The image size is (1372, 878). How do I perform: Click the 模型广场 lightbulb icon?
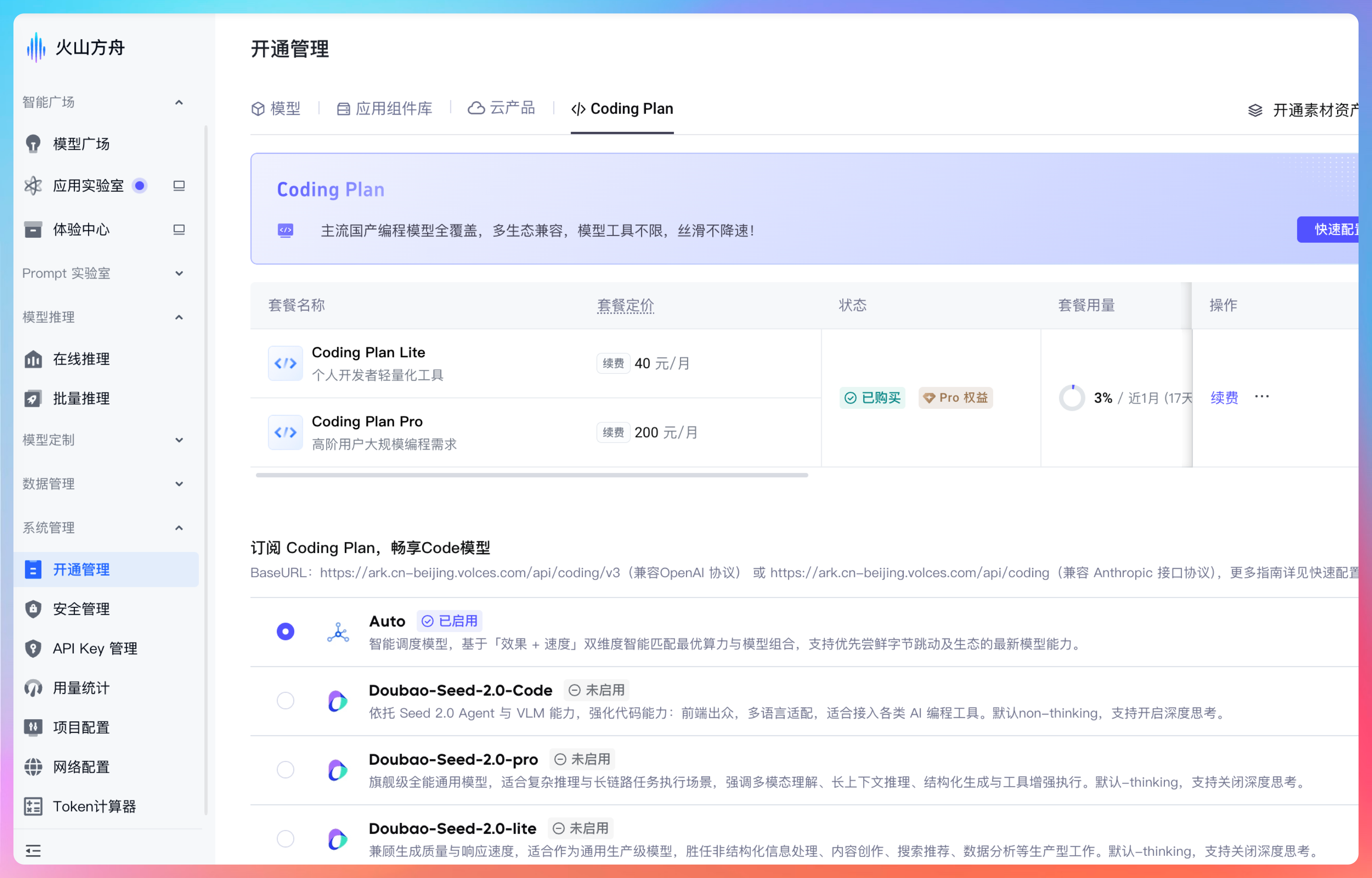pos(33,144)
